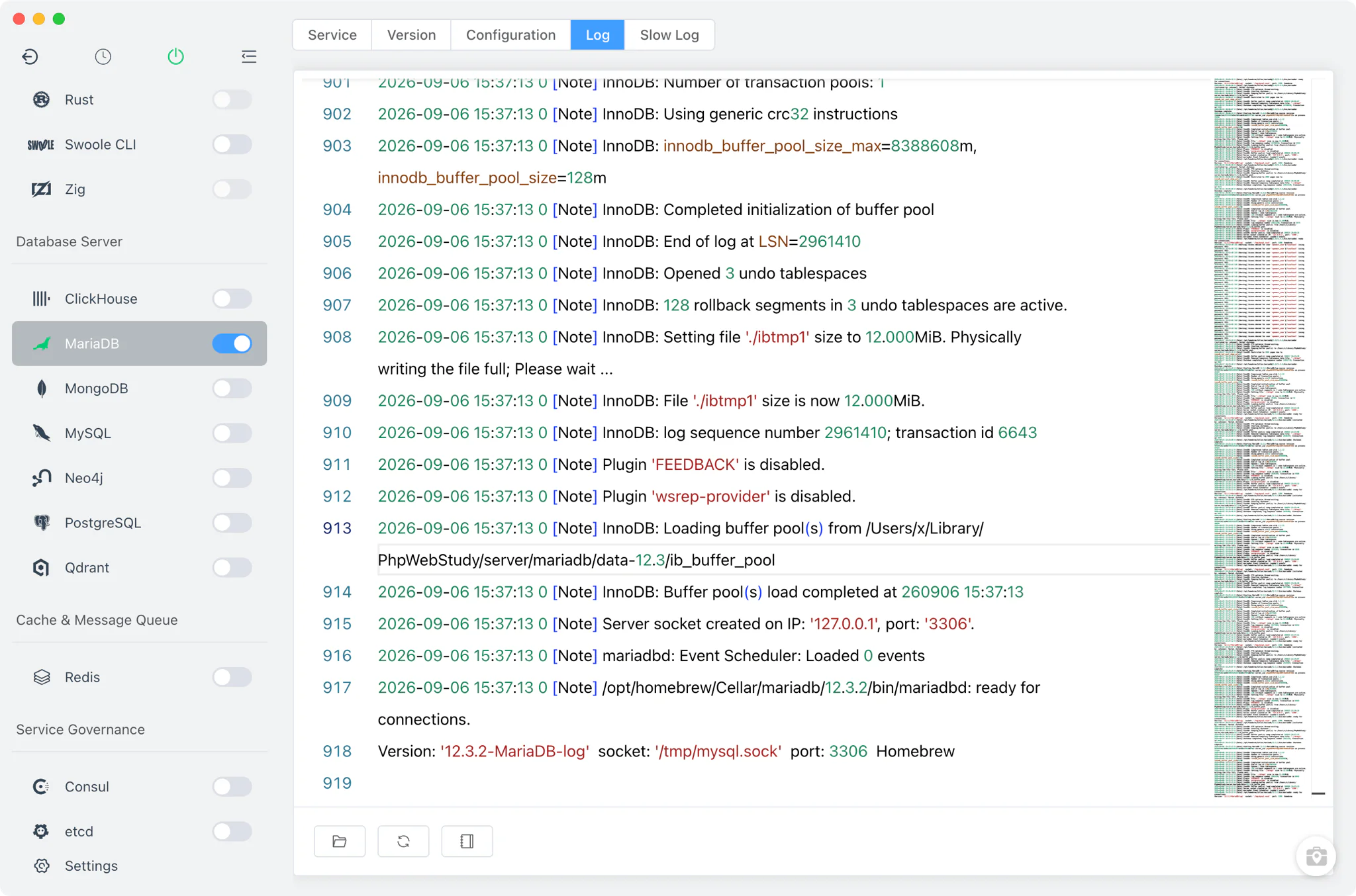Viewport: 1356px width, 896px height.
Task: Click the etcd gear icon
Action: (x=41, y=831)
